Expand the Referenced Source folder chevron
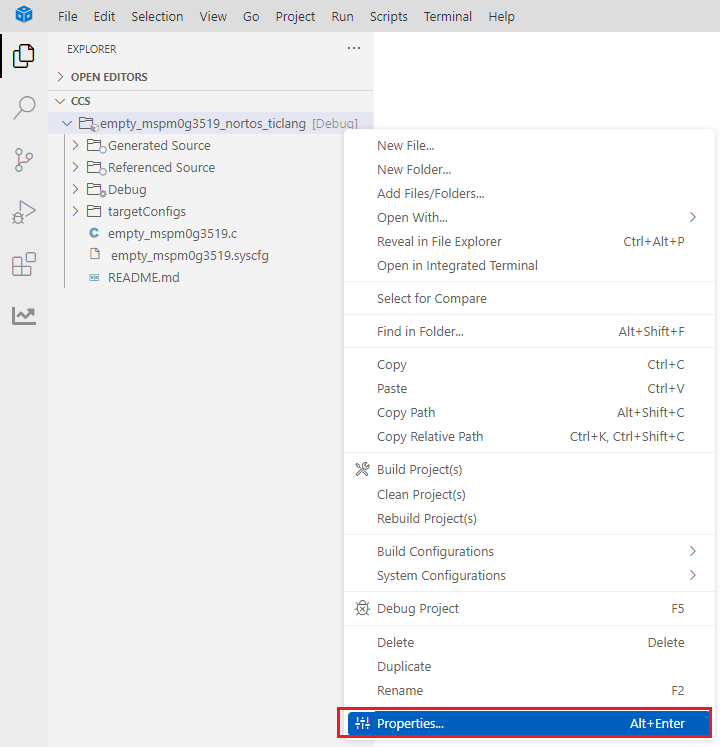 [x=75, y=167]
